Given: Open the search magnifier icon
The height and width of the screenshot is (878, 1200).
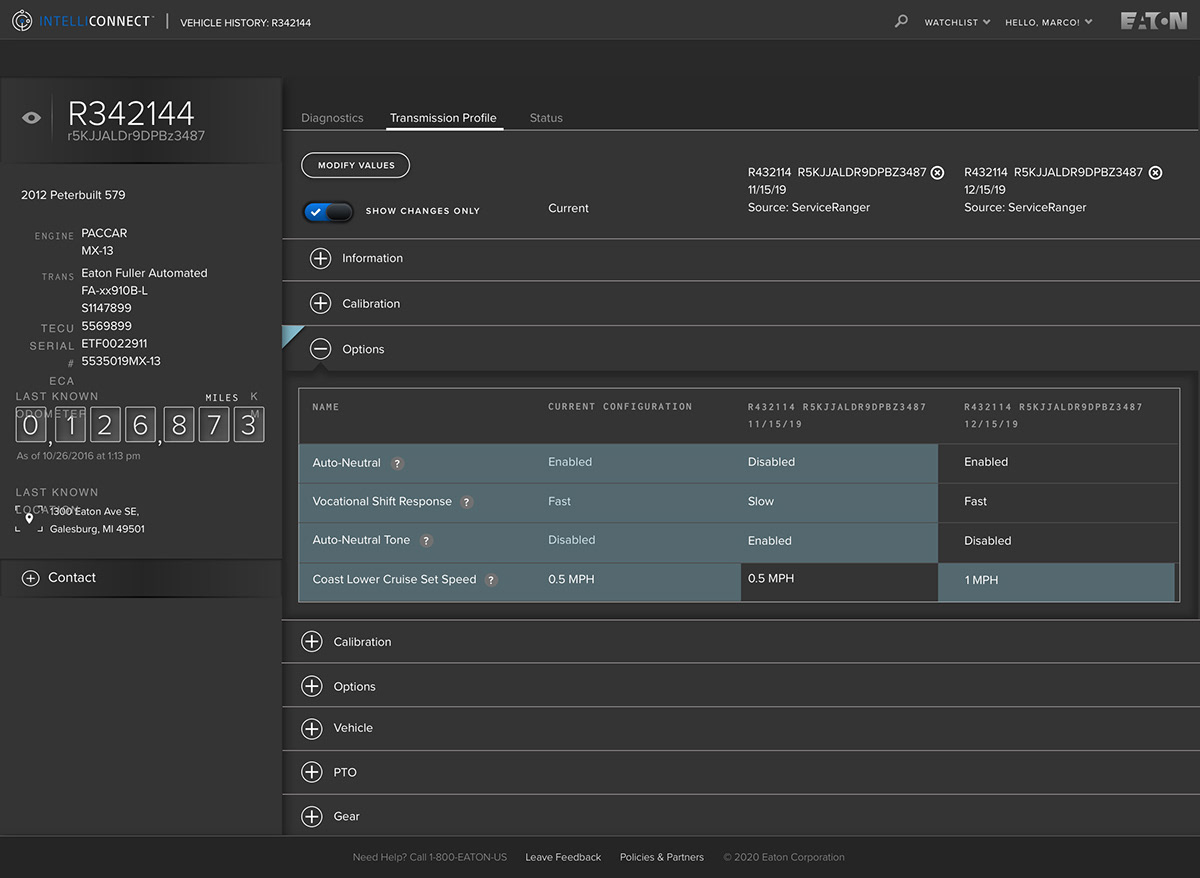Looking at the screenshot, I should pyautogui.click(x=901, y=20).
